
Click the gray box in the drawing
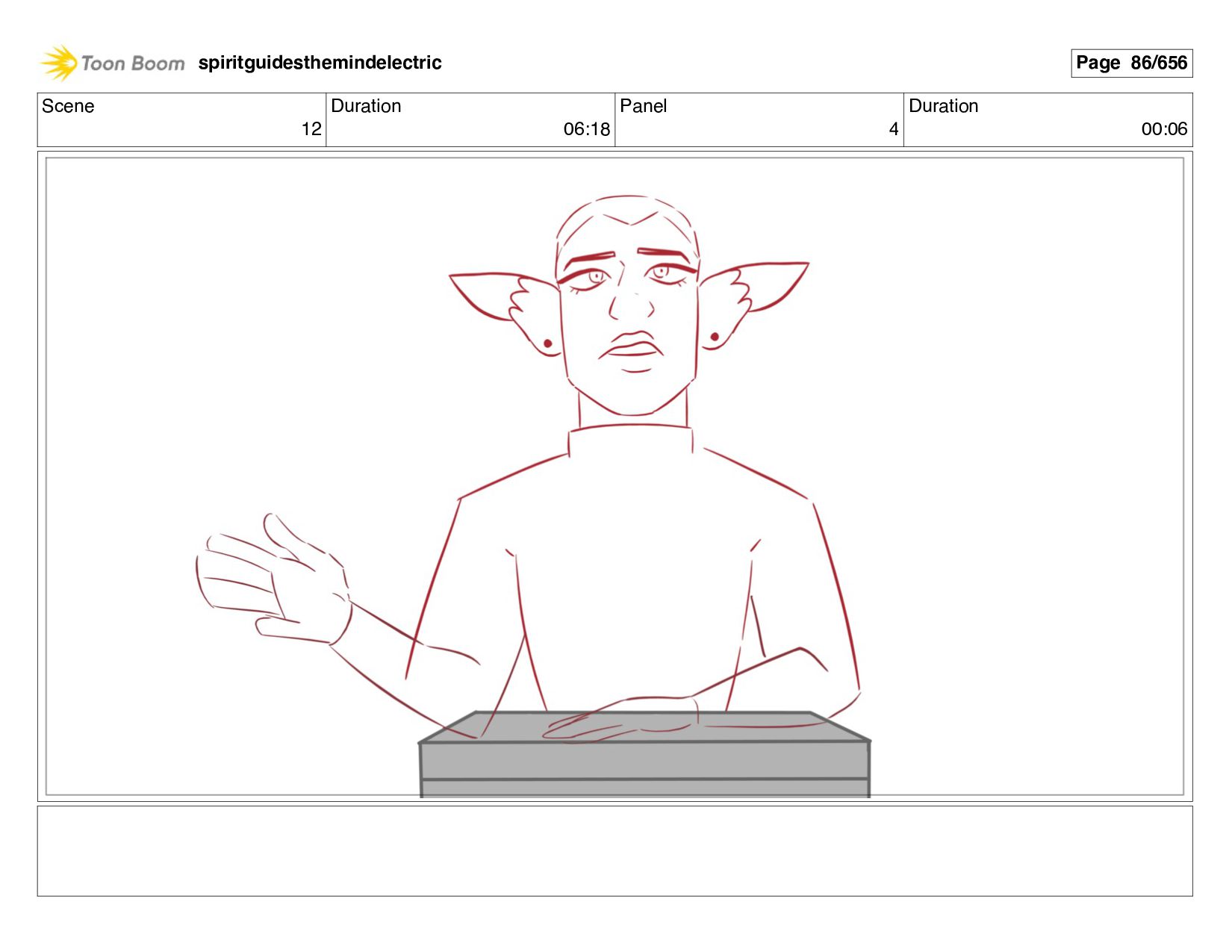click(644, 754)
